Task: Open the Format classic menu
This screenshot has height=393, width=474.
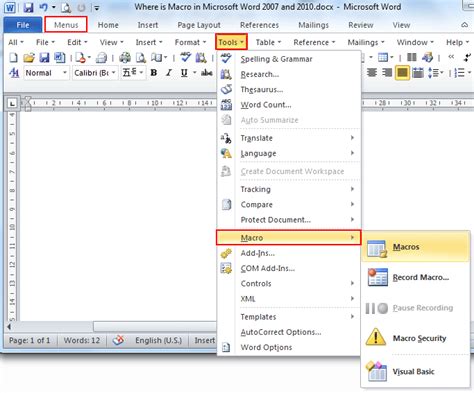Action: [x=190, y=42]
